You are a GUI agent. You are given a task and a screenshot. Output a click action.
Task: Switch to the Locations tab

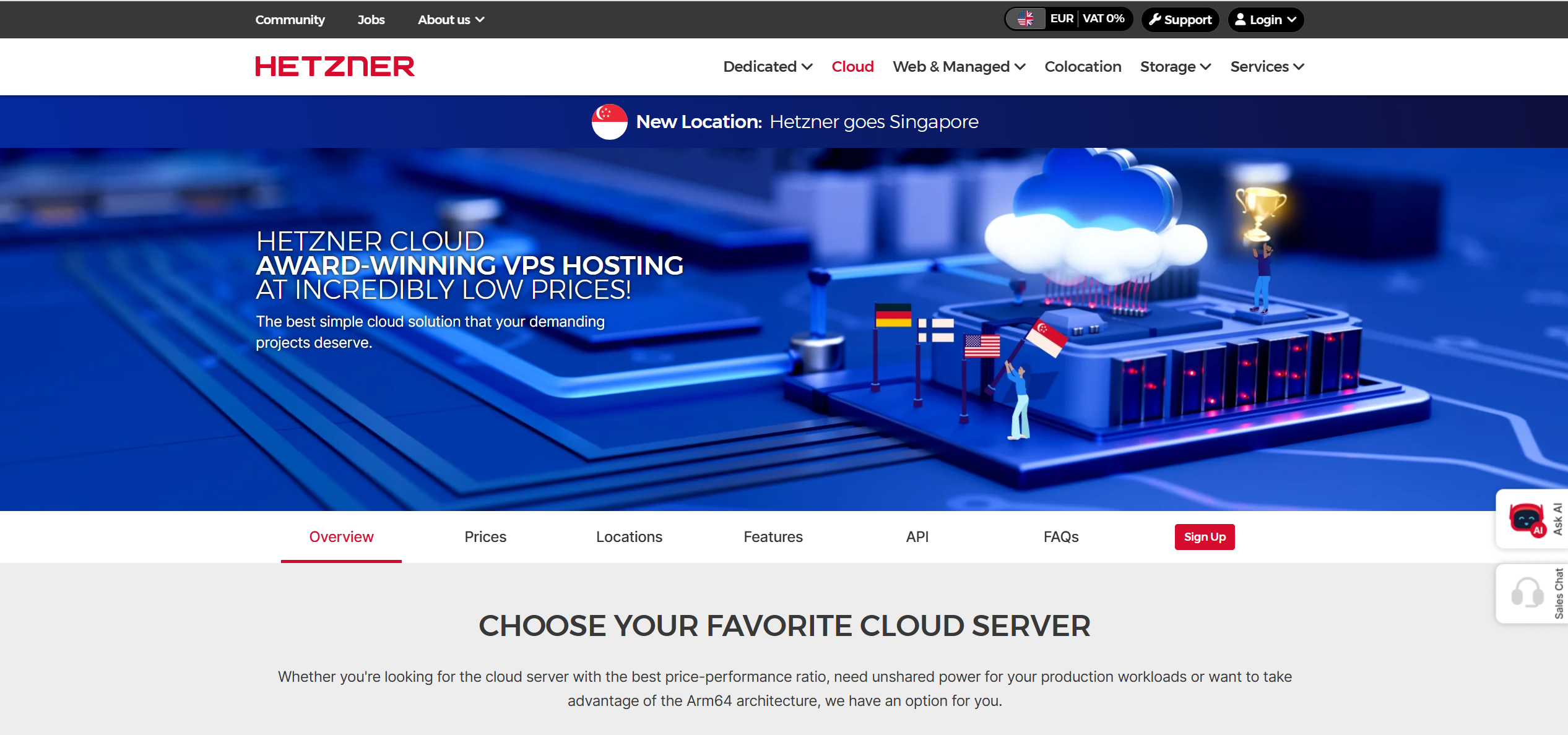point(629,536)
